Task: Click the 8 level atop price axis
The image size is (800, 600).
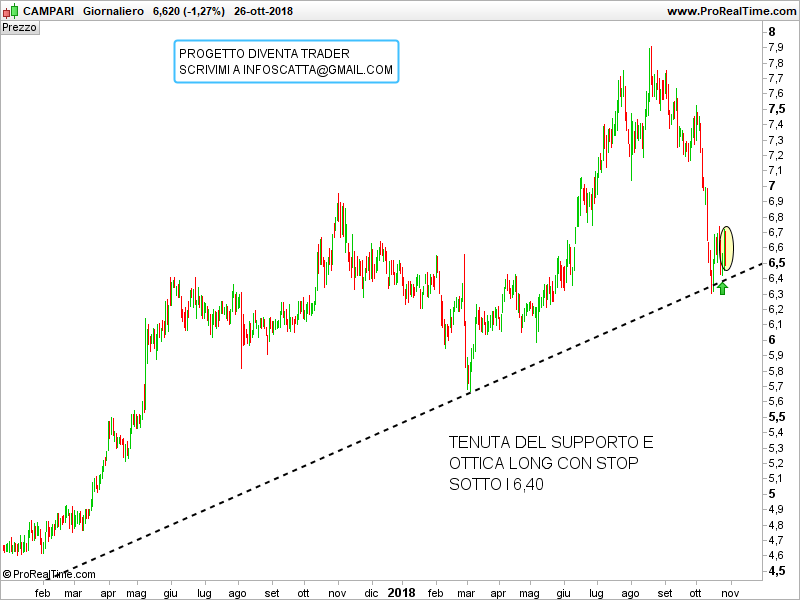Action: (771, 31)
